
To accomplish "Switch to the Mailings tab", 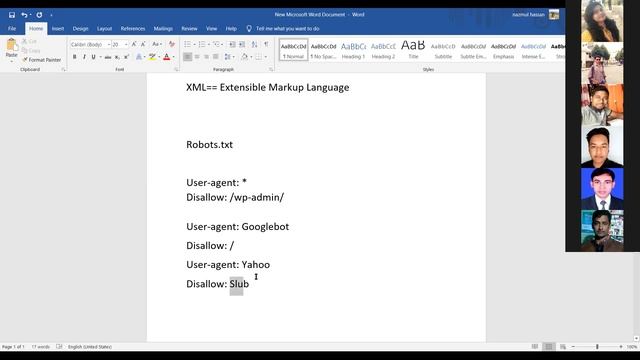I will point(163,29).
